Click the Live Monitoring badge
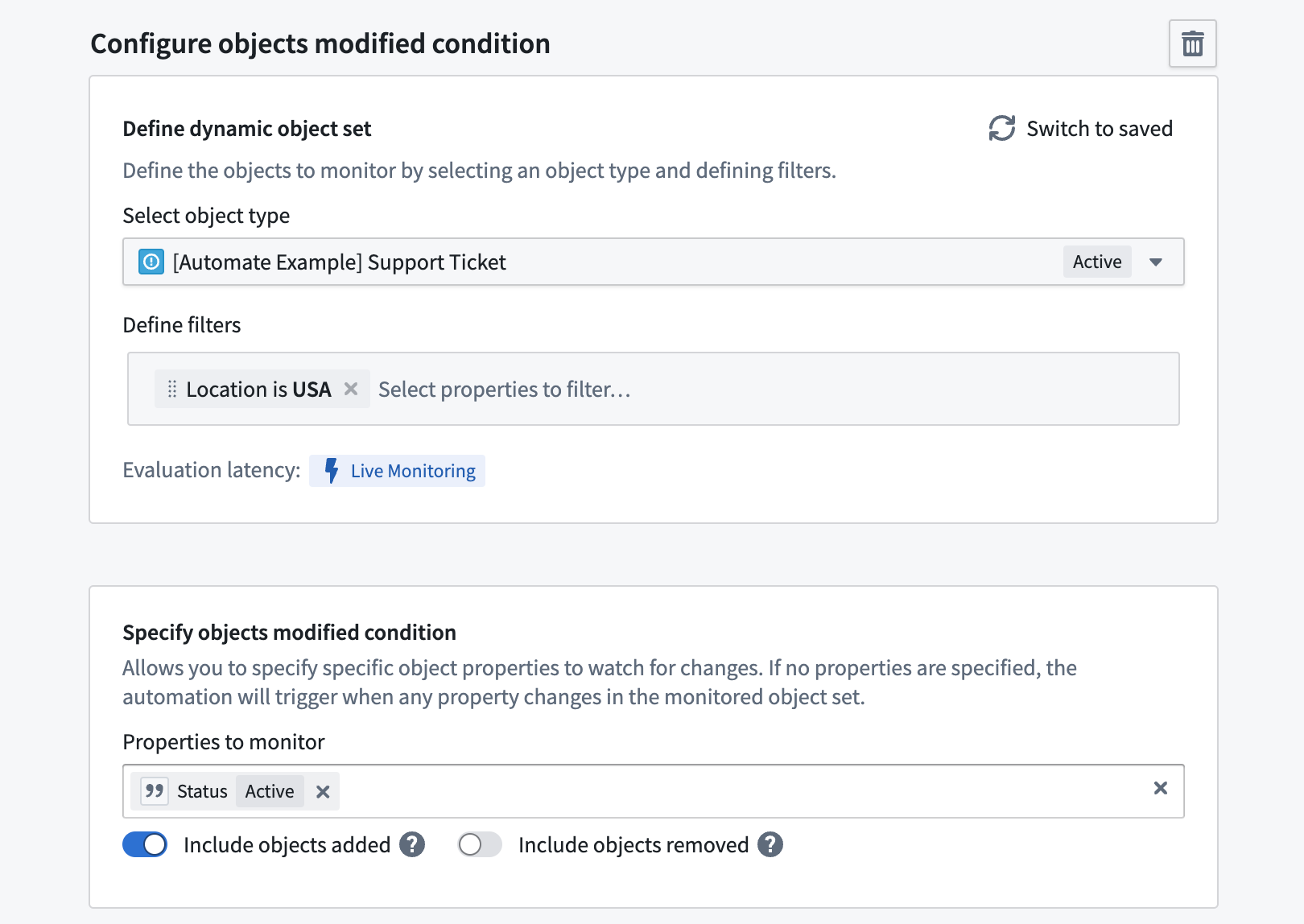The width and height of the screenshot is (1304, 924). tap(397, 470)
